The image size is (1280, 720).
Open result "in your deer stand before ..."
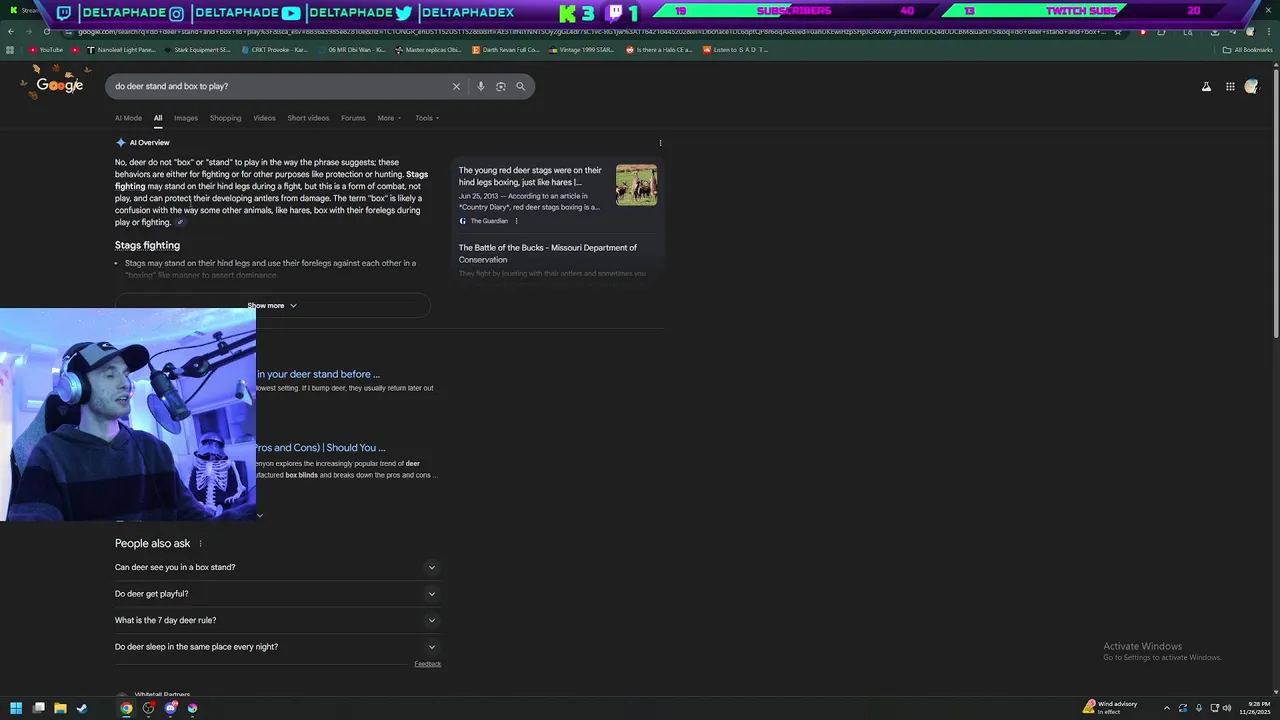(x=318, y=374)
